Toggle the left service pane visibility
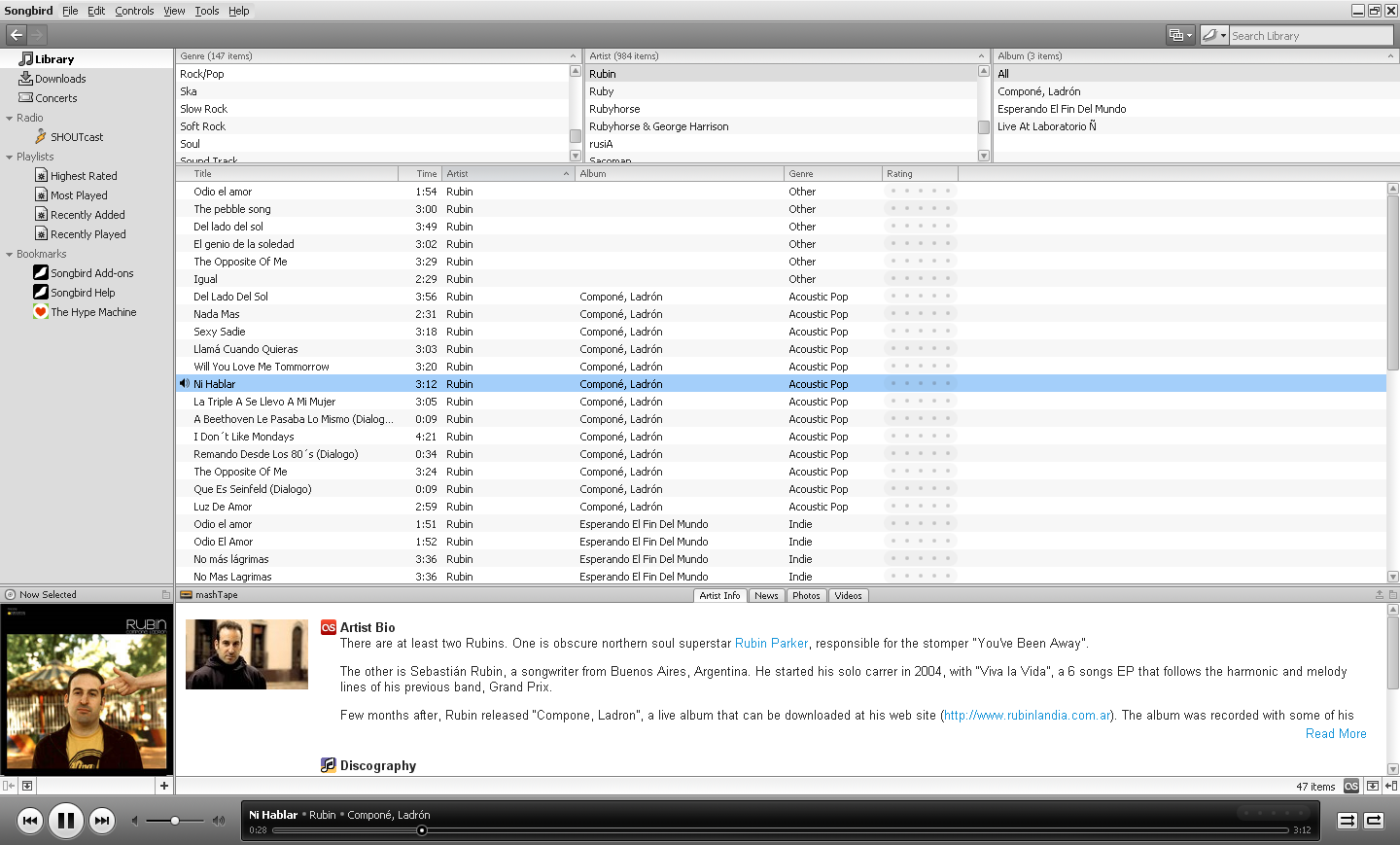Screen dimensions: 1400x845 tap(9, 786)
